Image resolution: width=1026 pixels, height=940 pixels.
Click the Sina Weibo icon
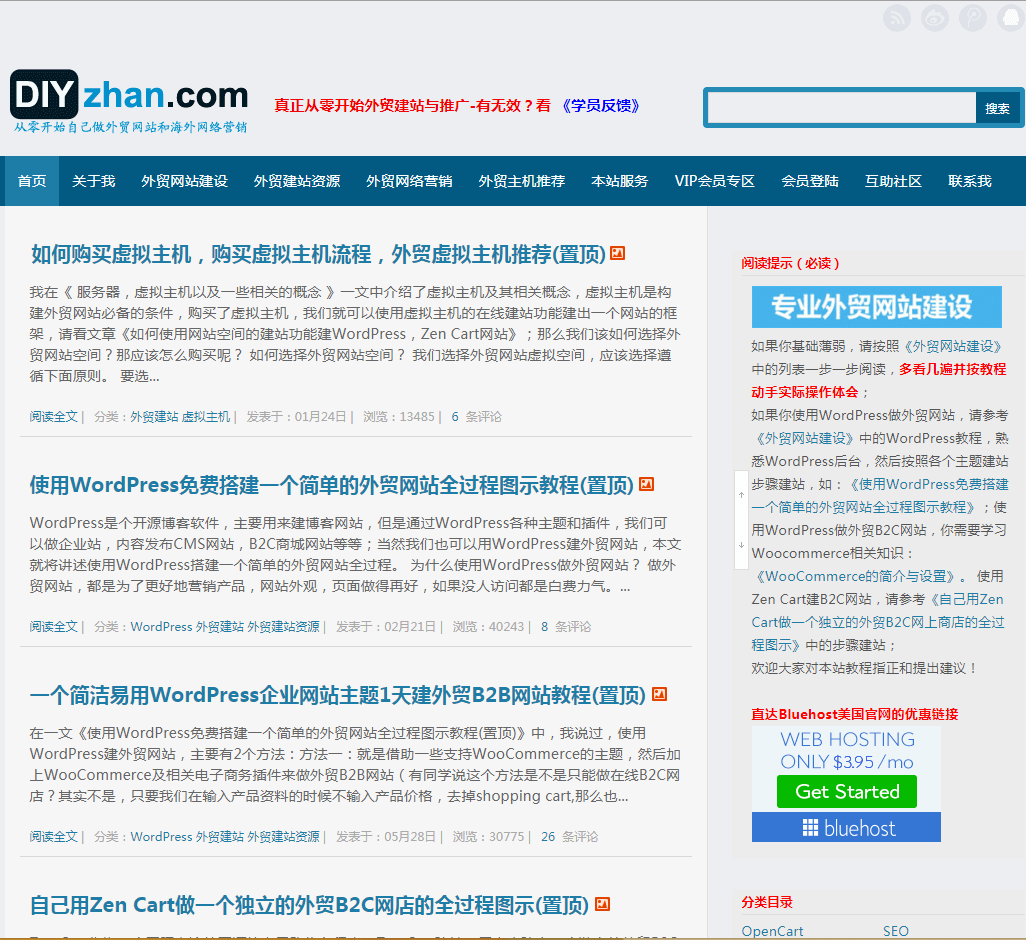[x=935, y=18]
